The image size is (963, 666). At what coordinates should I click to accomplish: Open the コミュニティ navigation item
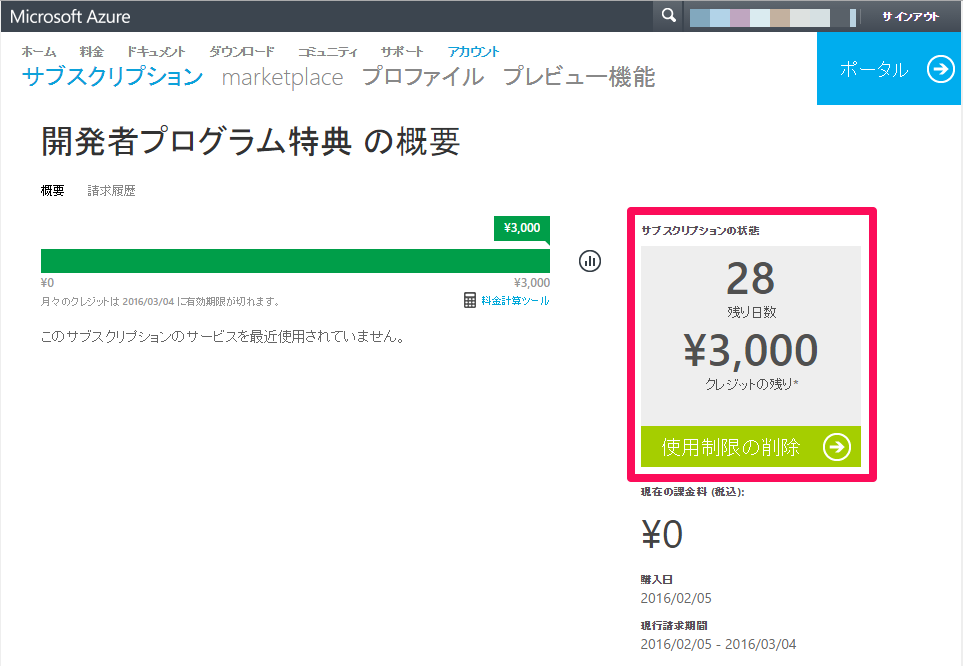(327, 52)
